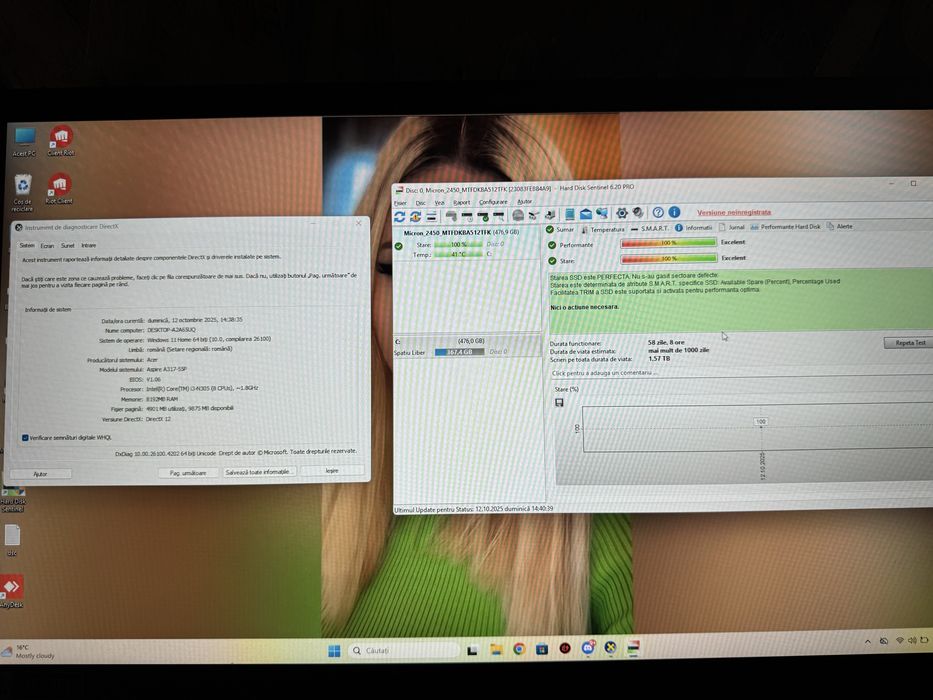The height and width of the screenshot is (700, 933).
Task: Switch to the S.M.A.R.T. tab
Action: (650, 229)
